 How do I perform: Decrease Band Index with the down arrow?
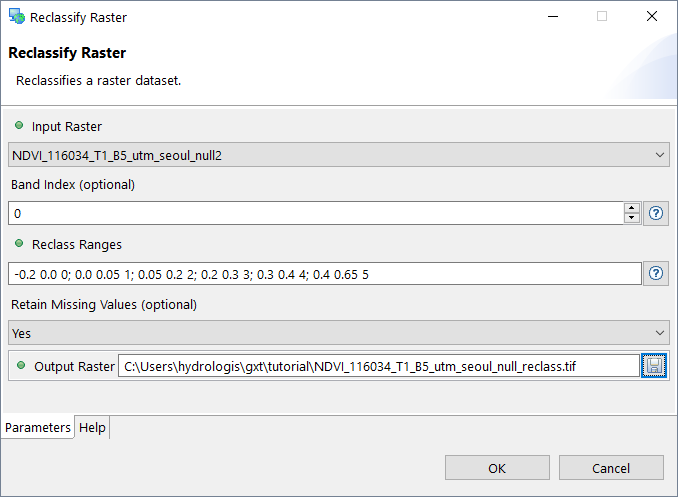pyautogui.click(x=631, y=218)
